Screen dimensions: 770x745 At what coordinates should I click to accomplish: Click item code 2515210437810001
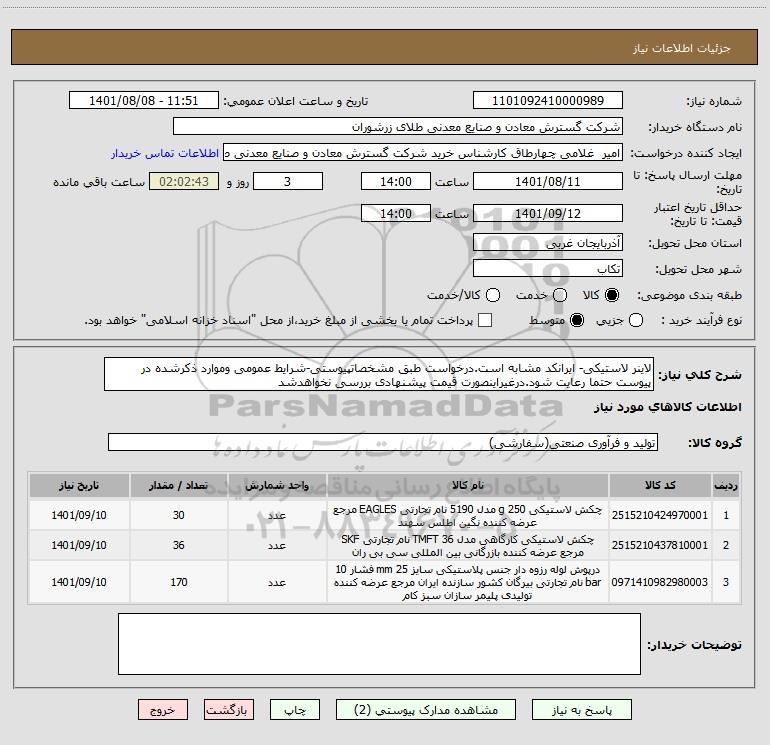coord(660,545)
